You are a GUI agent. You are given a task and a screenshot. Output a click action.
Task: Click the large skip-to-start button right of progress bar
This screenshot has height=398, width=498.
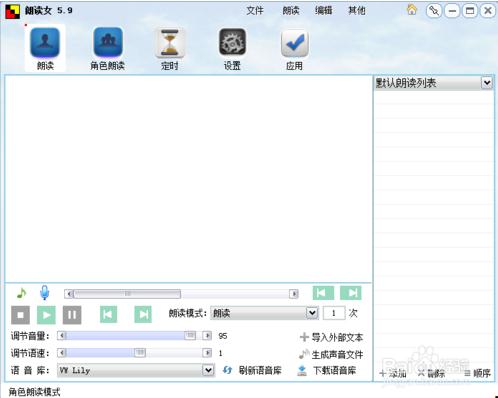tap(323, 293)
